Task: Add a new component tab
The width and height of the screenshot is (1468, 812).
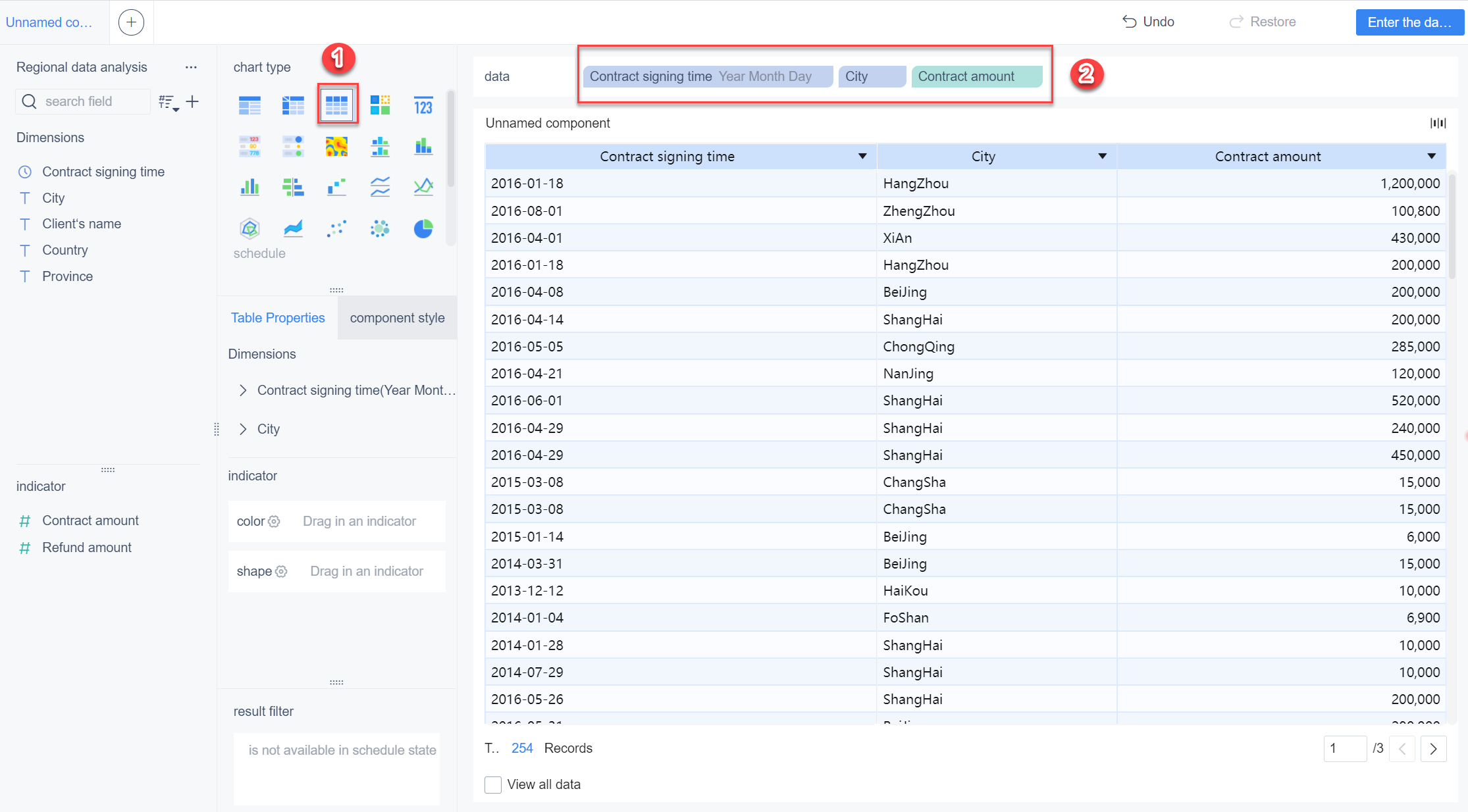Action: click(131, 22)
